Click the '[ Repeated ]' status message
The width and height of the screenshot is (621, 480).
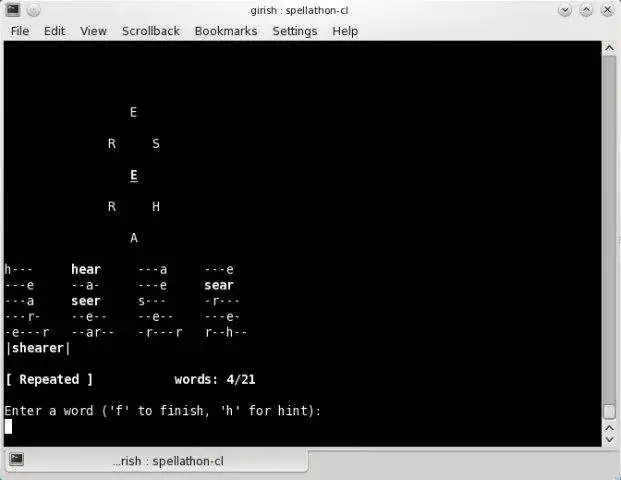(49, 379)
